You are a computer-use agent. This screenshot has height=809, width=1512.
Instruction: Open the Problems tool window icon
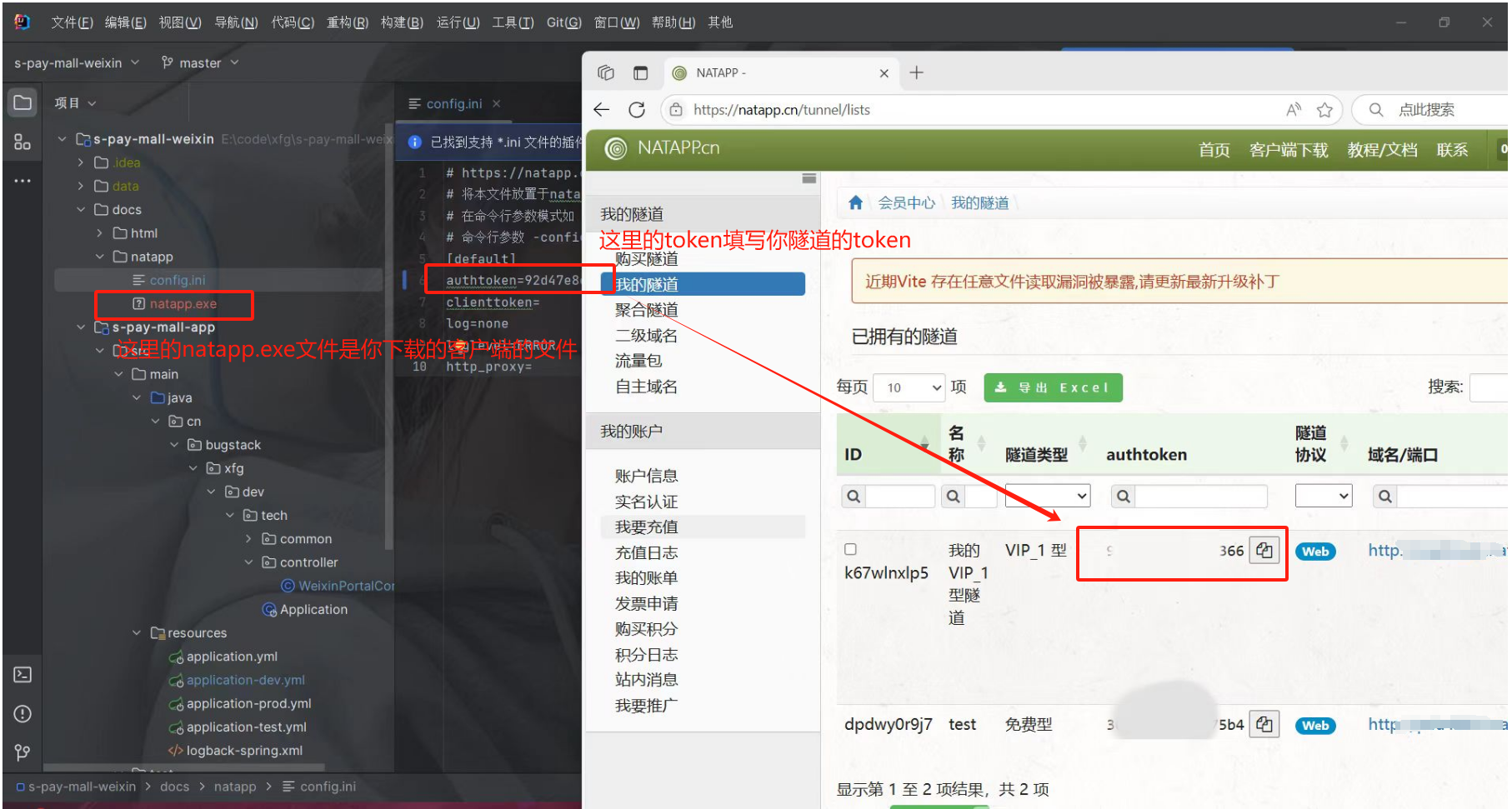click(x=23, y=713)
